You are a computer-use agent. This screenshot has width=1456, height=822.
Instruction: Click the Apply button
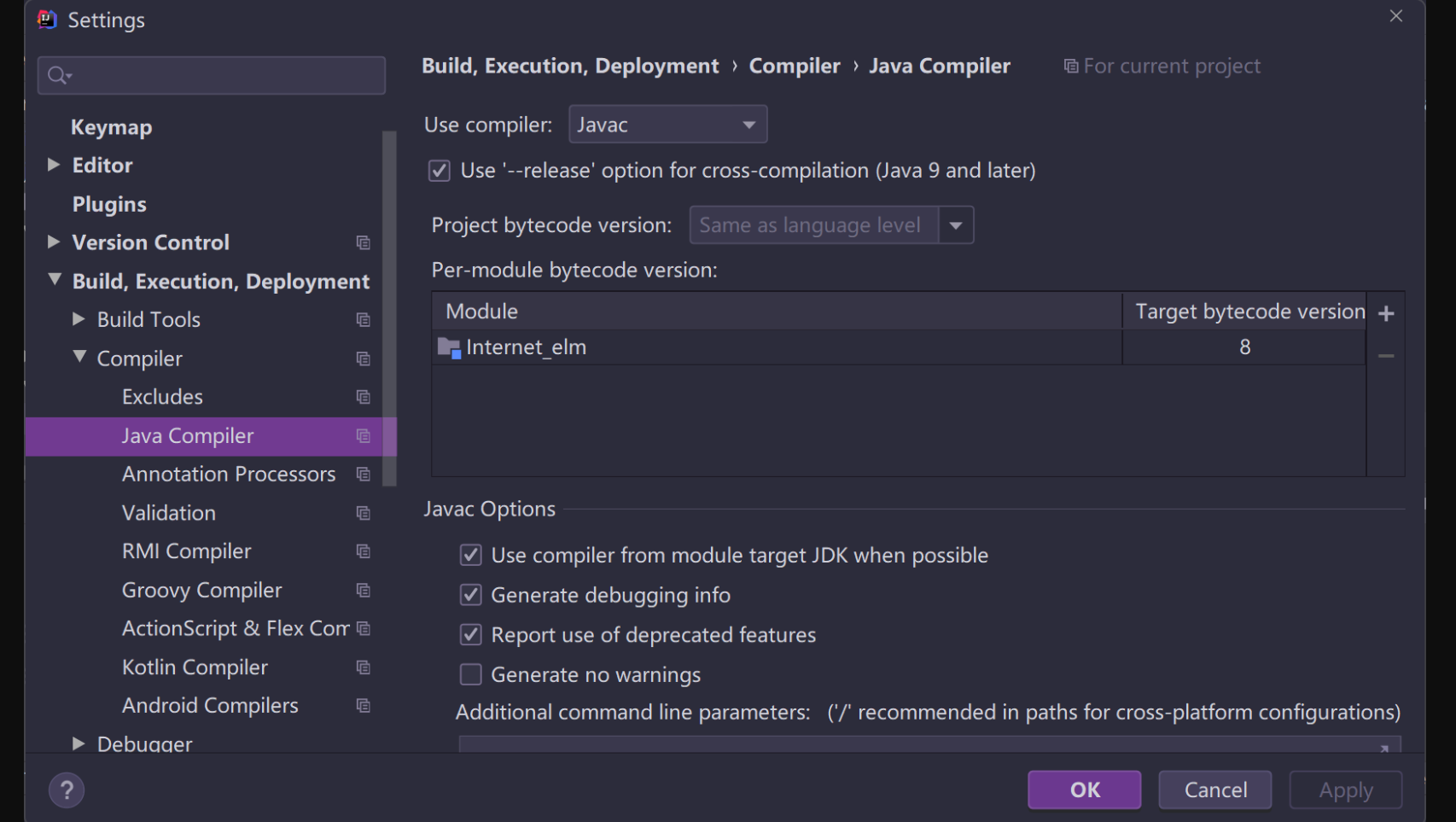[x=1346, y=790]
